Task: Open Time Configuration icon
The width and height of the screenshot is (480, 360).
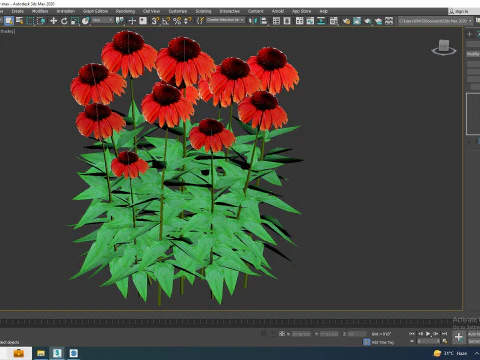Action: coord(445,341)
